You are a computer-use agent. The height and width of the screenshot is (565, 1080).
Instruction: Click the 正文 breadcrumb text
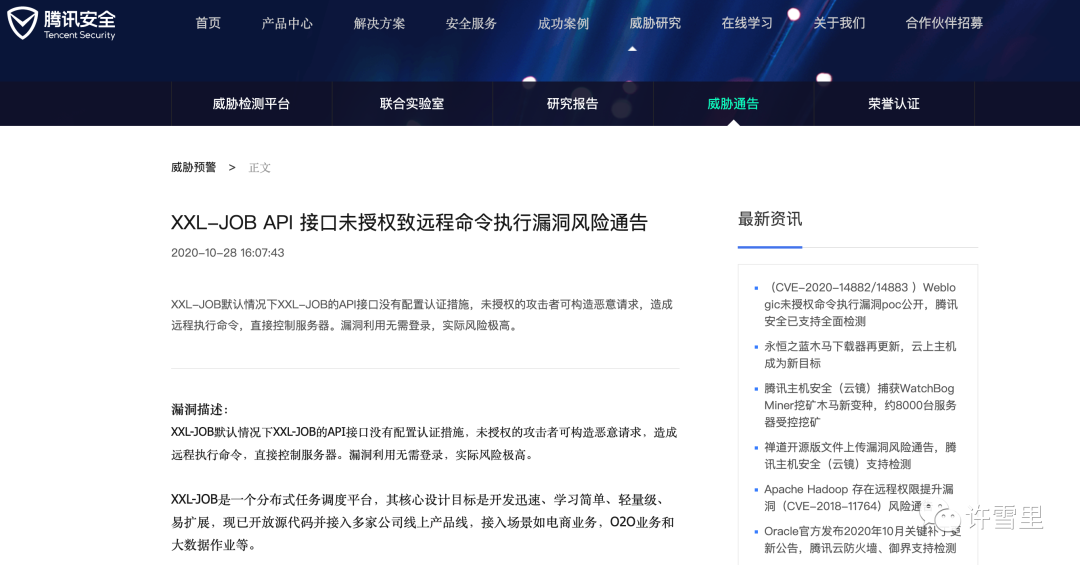(x=260, y=167)
